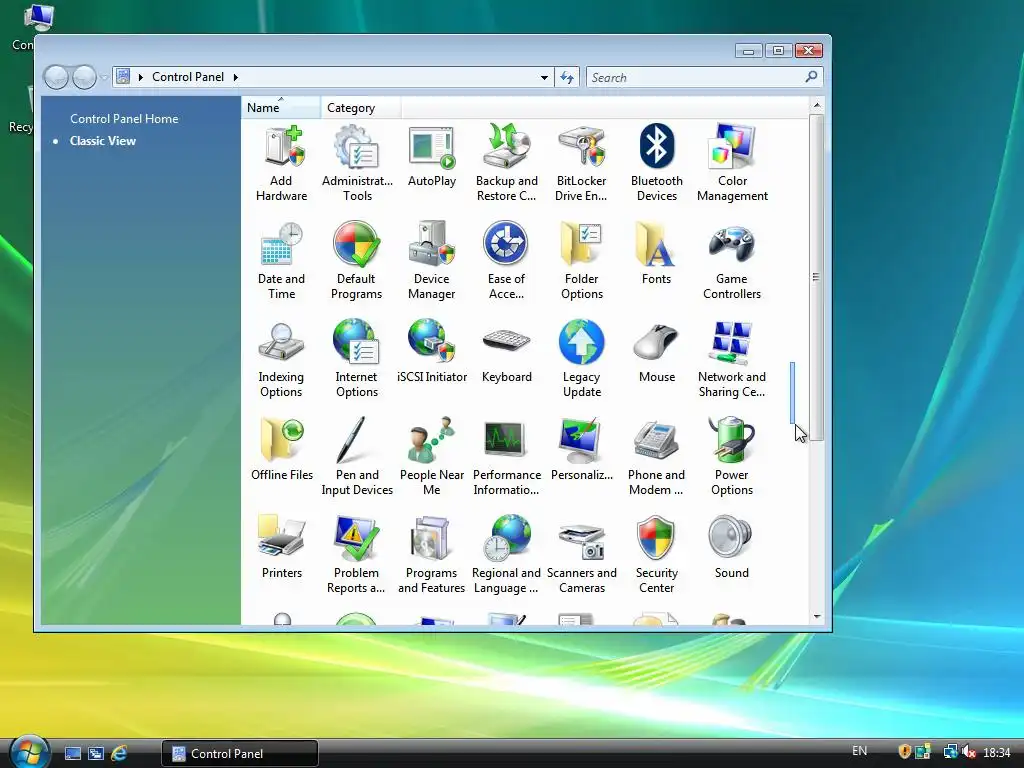The height and width of the screenshot is (768, 1024).
Task: Click Show Desktop in Quick Launch
Action: (72, 754)
